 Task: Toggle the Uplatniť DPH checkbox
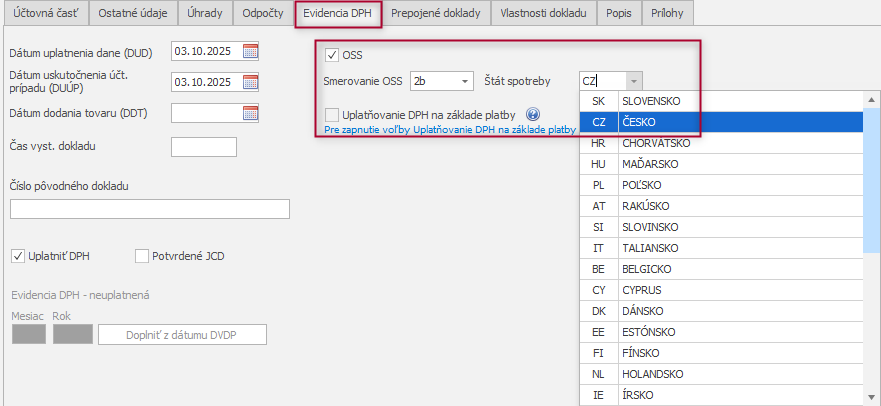[18, 256]
